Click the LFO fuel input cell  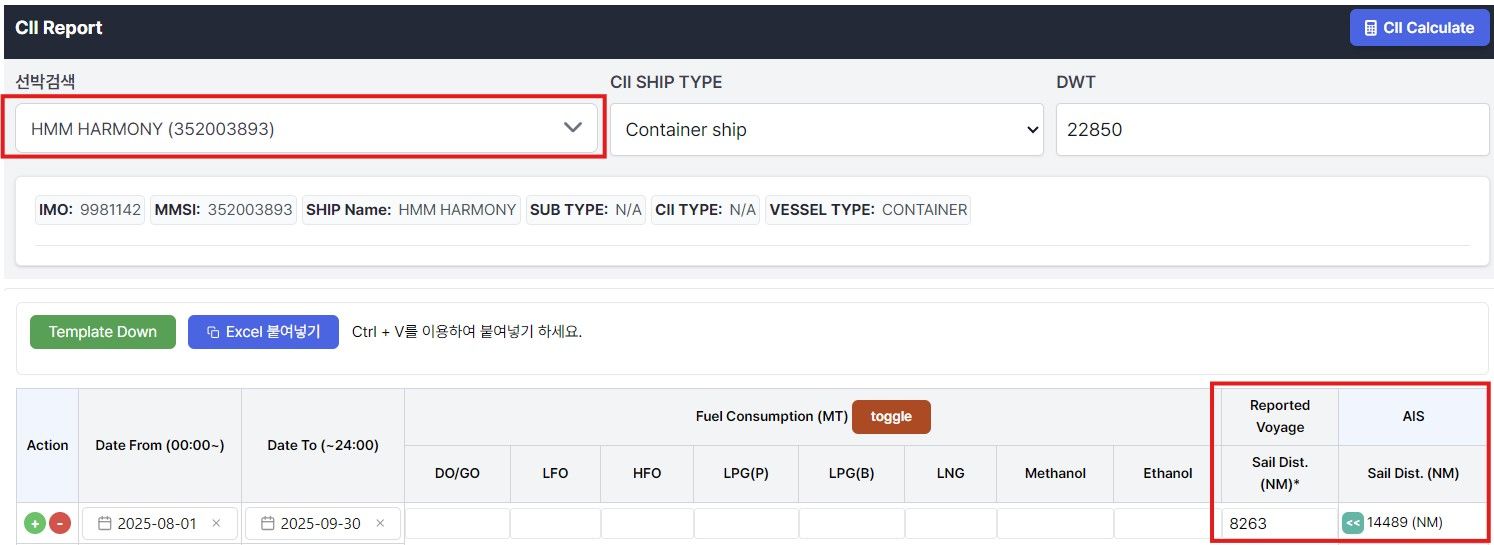click(555, 523)
